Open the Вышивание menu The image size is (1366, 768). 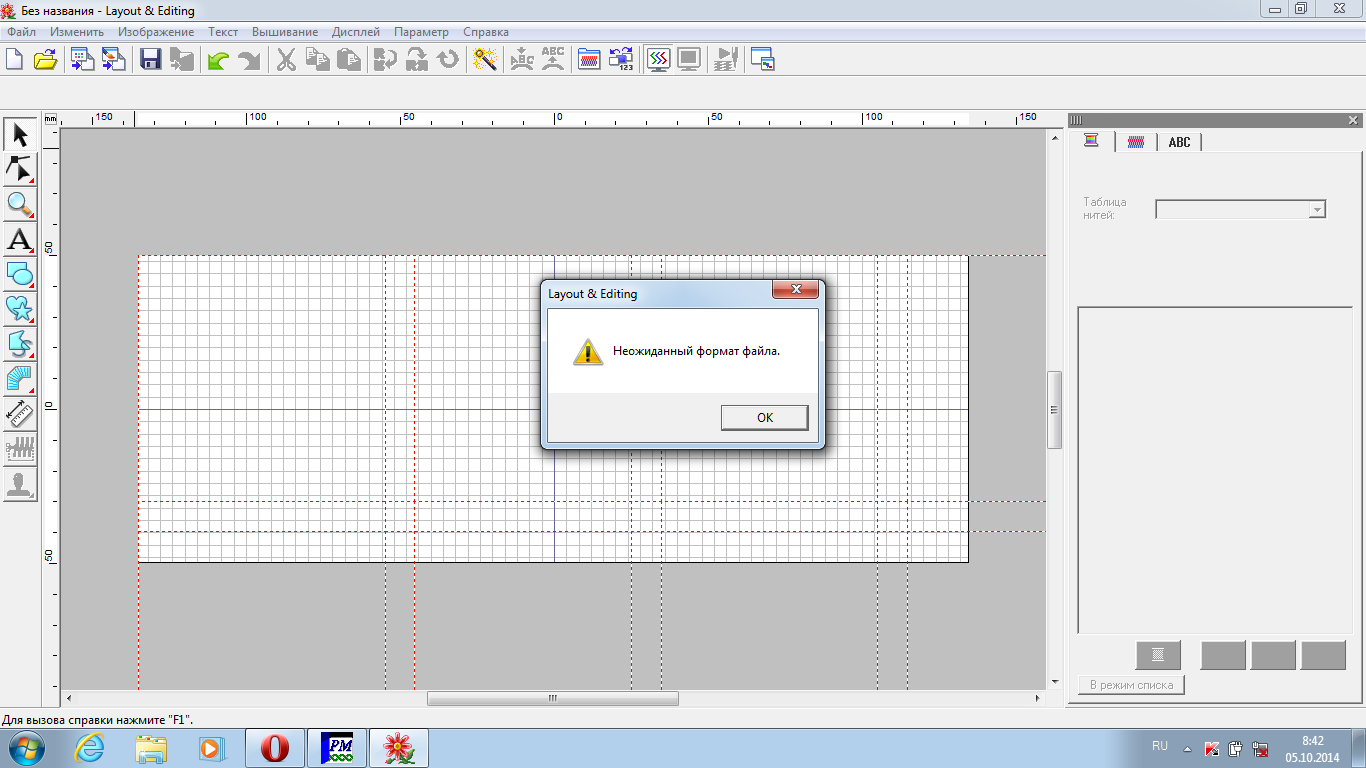point(285,32)
